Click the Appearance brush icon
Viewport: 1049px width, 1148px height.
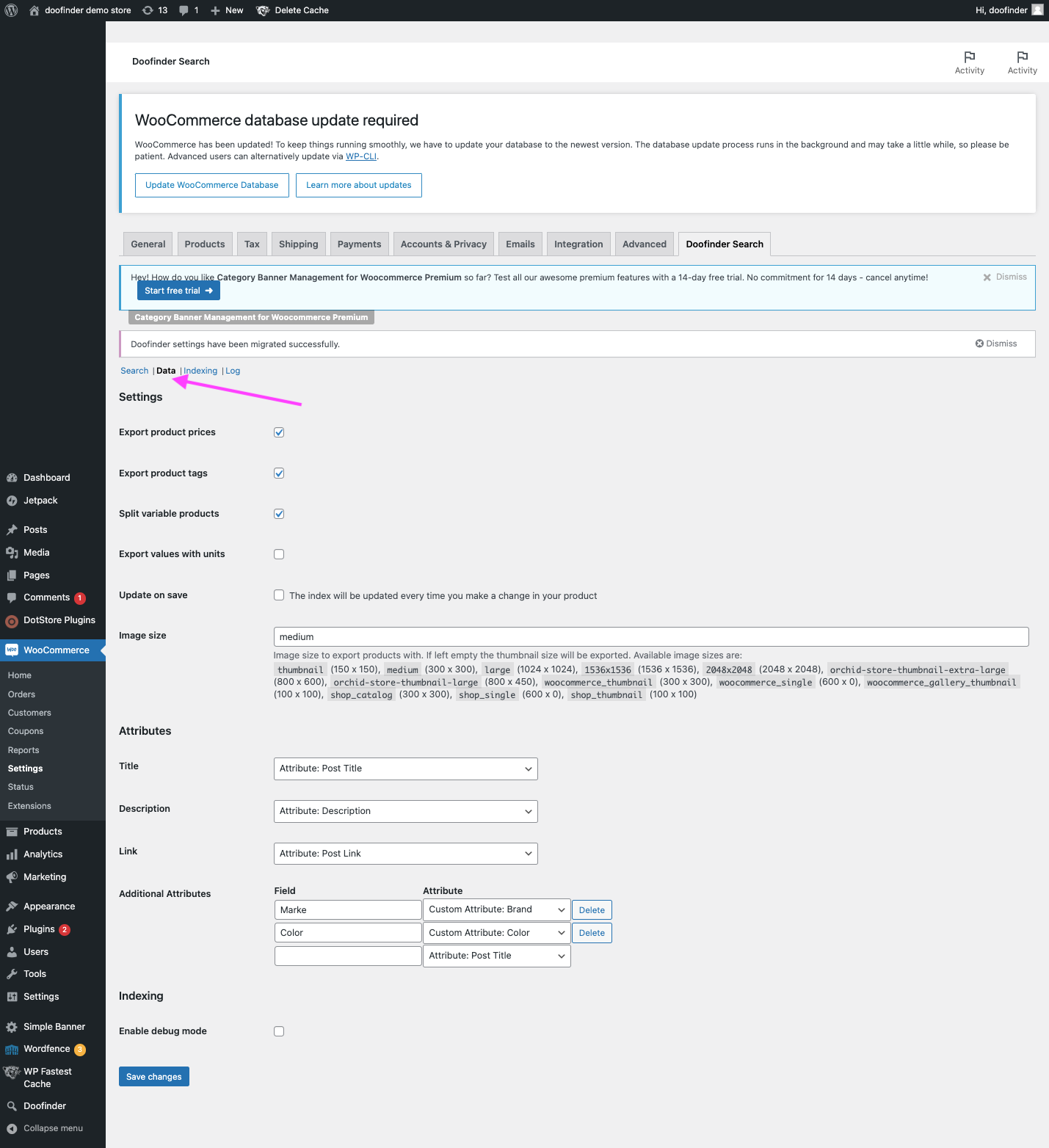coord(12,907)
